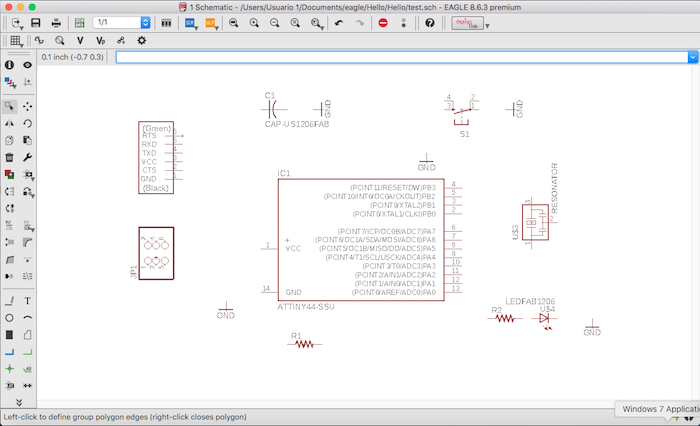
Task: Choose the Circle tool
Action: (x=9, y=318)
